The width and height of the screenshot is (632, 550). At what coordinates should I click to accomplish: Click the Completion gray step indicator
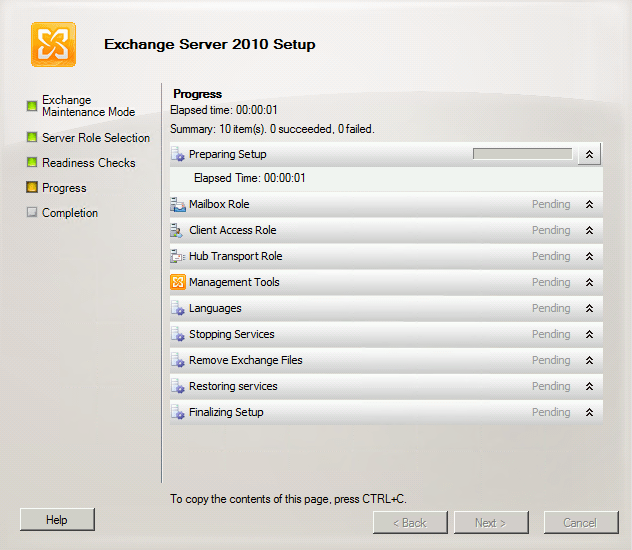32,212
